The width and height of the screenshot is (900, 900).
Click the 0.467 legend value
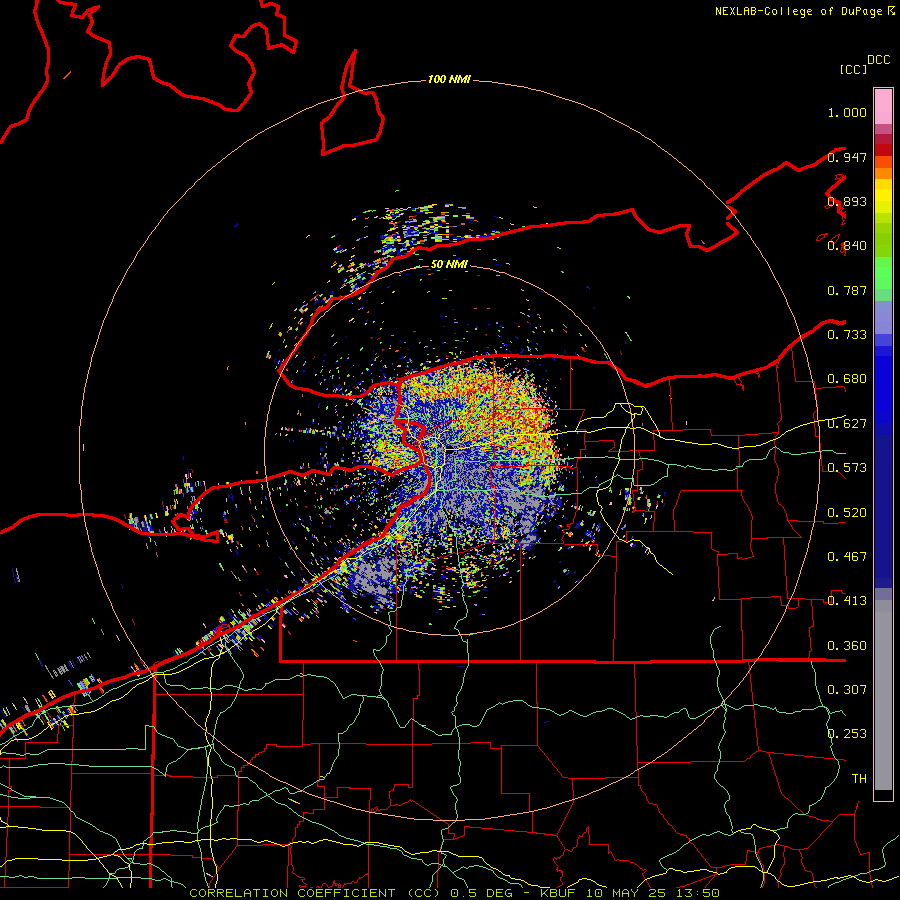pos(847,557)
